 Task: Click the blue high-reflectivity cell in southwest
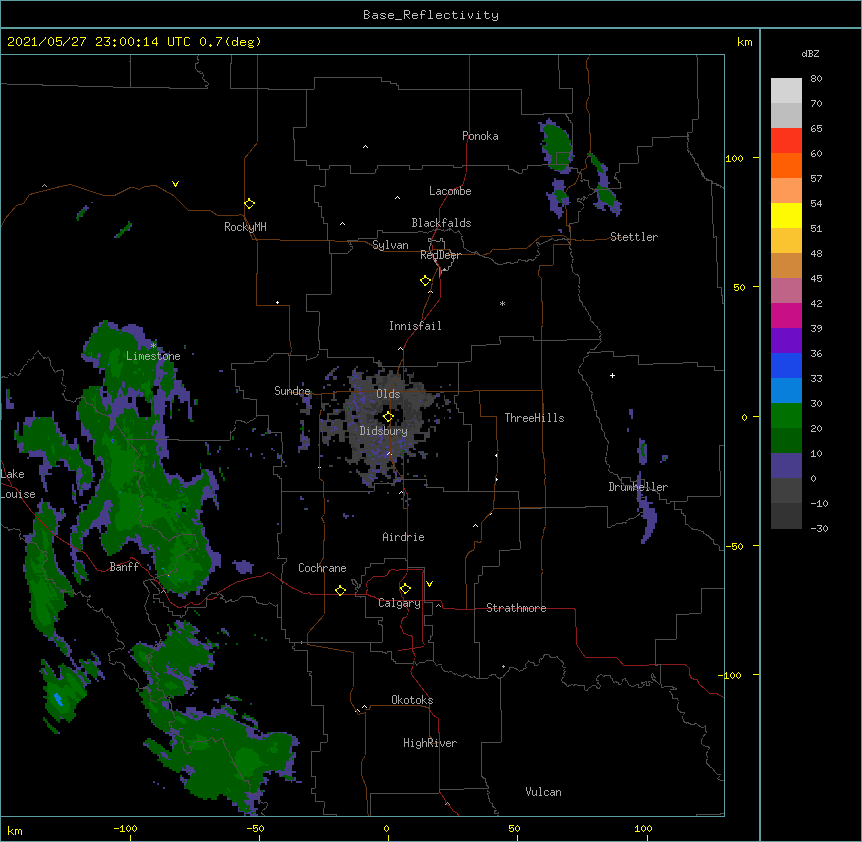[58, 700]
